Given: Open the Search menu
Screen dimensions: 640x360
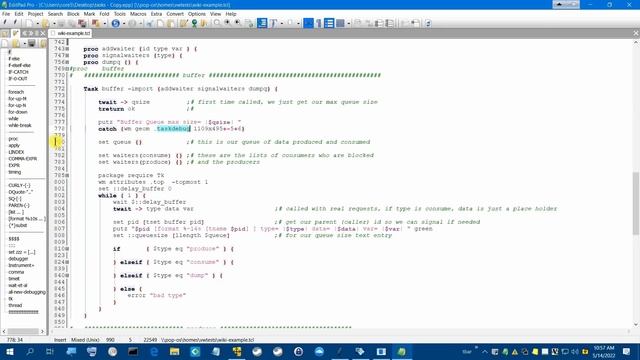Looking at the screenshot, I should click(55, 14).
